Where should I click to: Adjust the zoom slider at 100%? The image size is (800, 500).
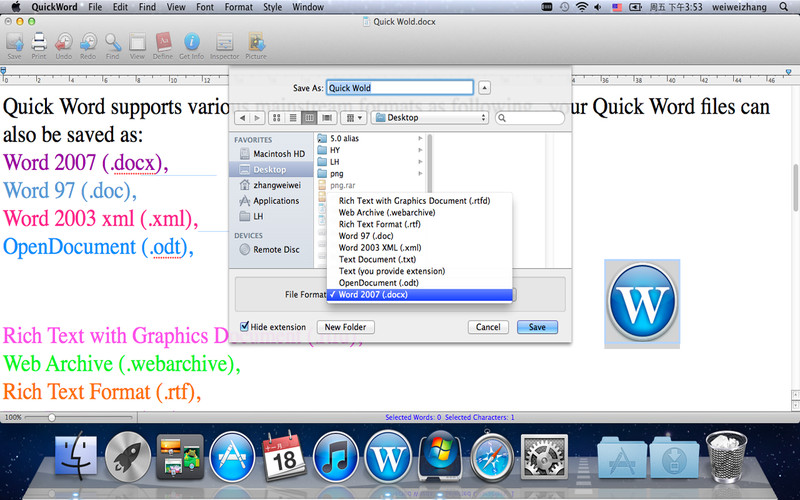52,417
